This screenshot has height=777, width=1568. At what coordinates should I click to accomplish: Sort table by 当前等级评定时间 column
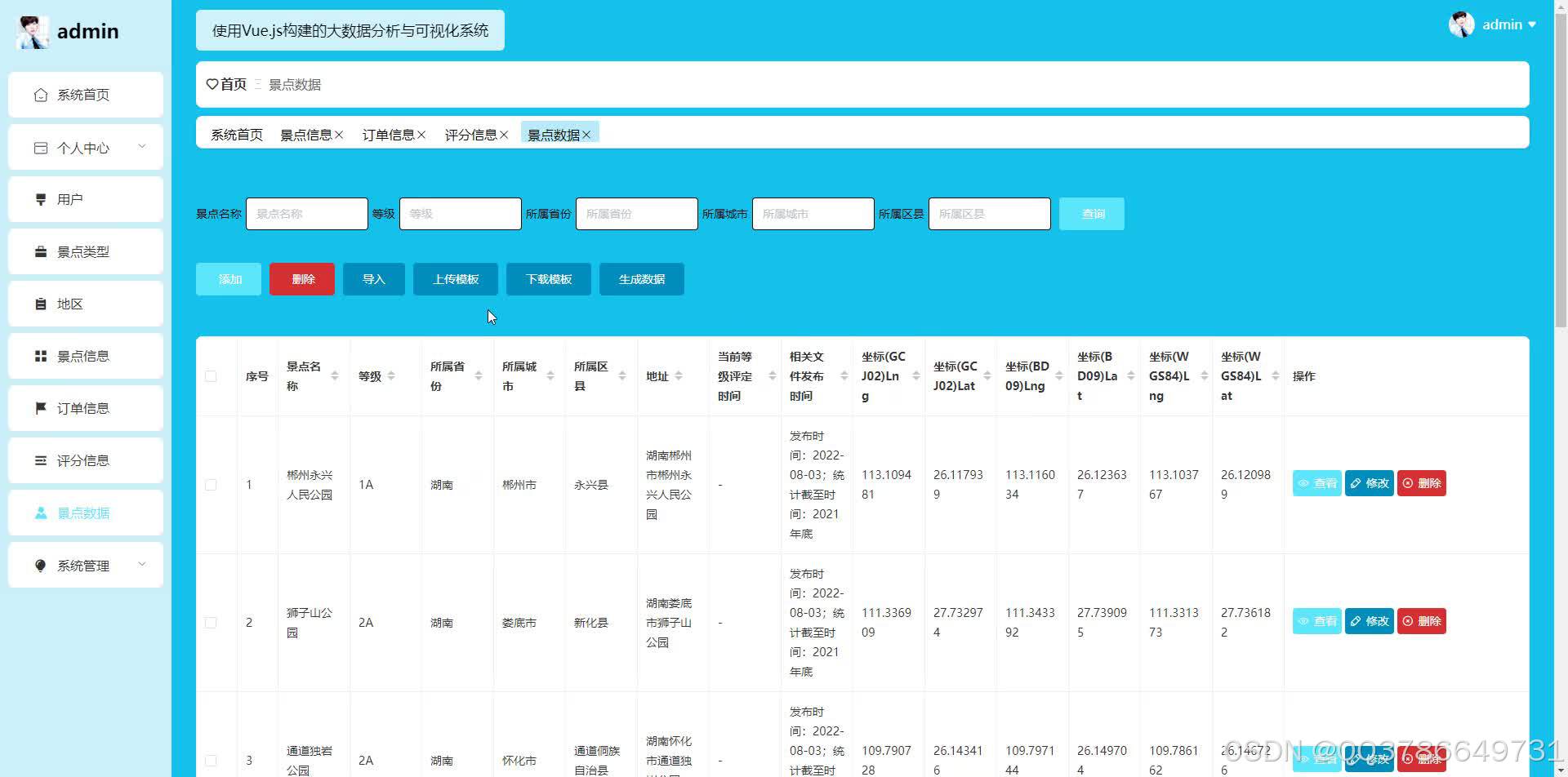pyautogui.click(x=773, y=376)
